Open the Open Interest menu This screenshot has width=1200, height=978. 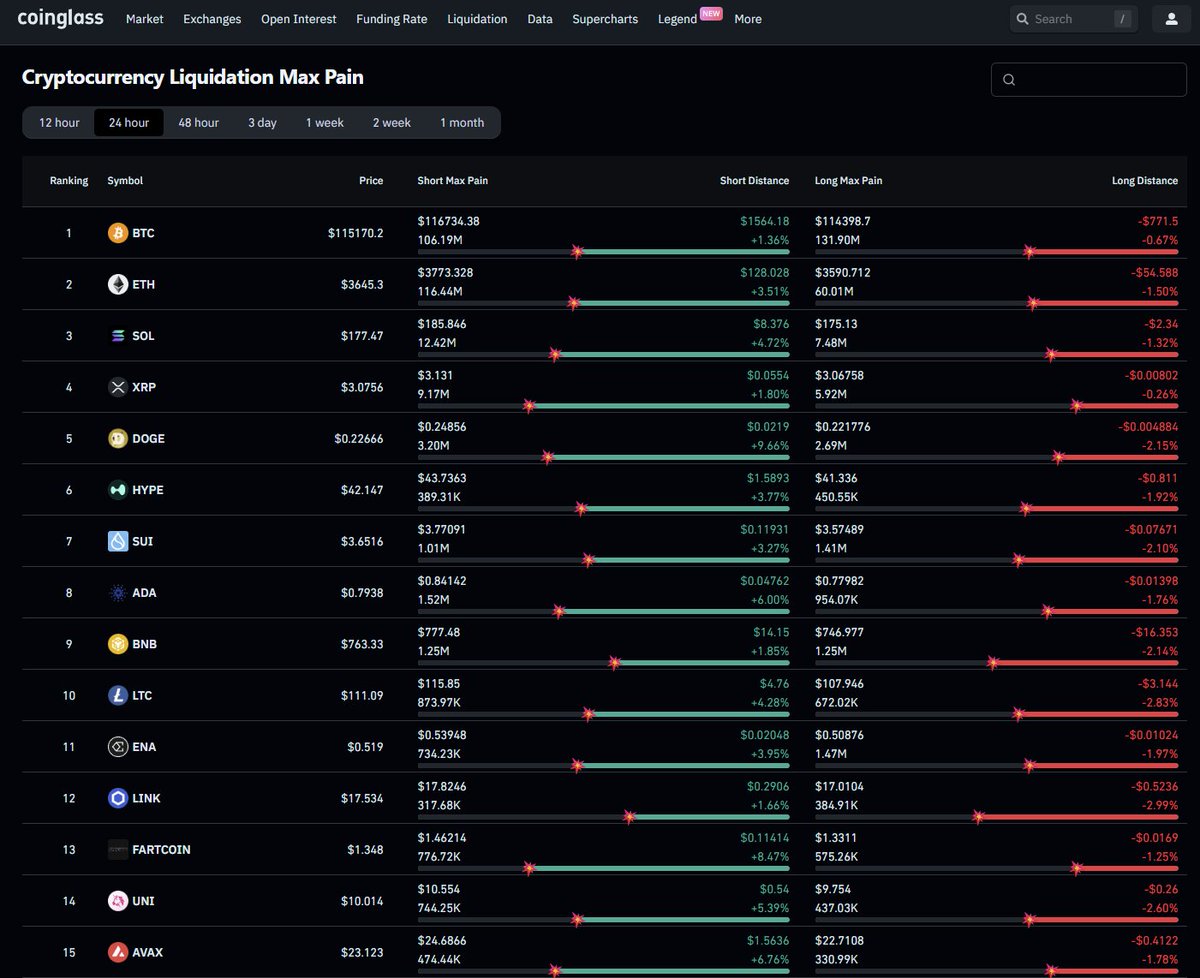pos(299,19)
